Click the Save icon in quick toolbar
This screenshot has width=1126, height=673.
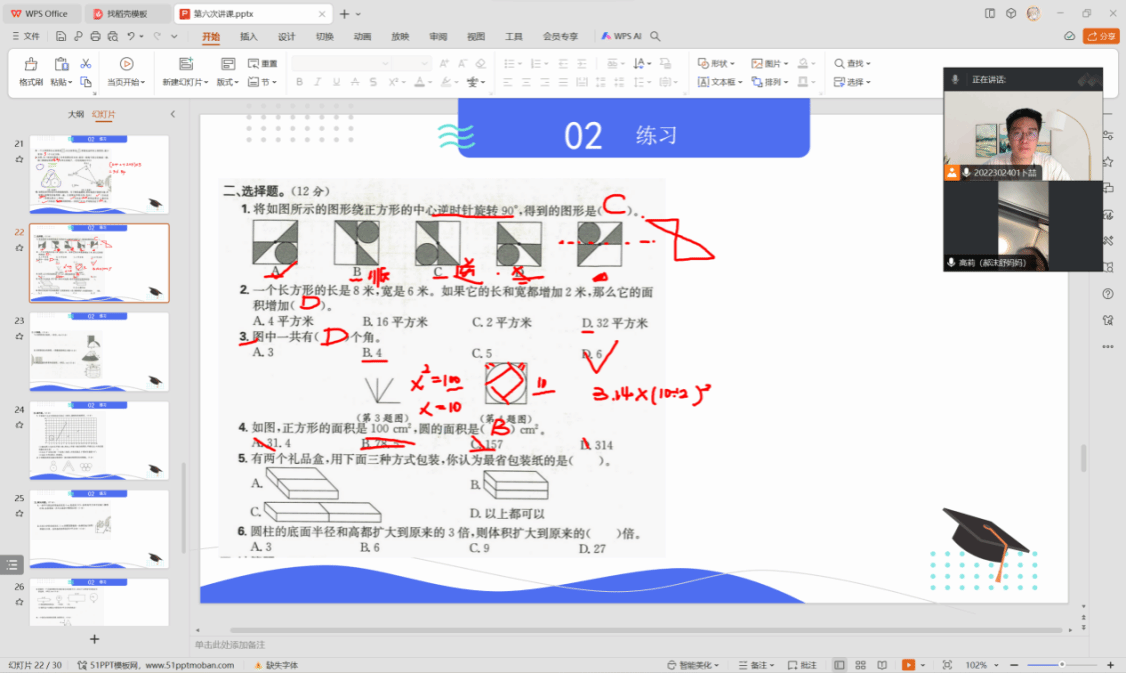coord(61,36)
